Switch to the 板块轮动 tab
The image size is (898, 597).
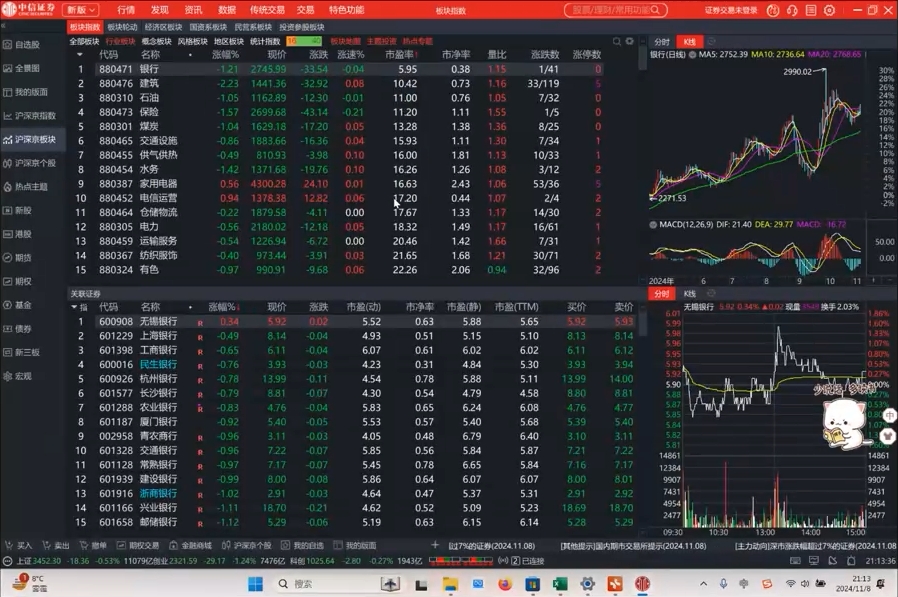pyautogui.click(x=123, y=27)
